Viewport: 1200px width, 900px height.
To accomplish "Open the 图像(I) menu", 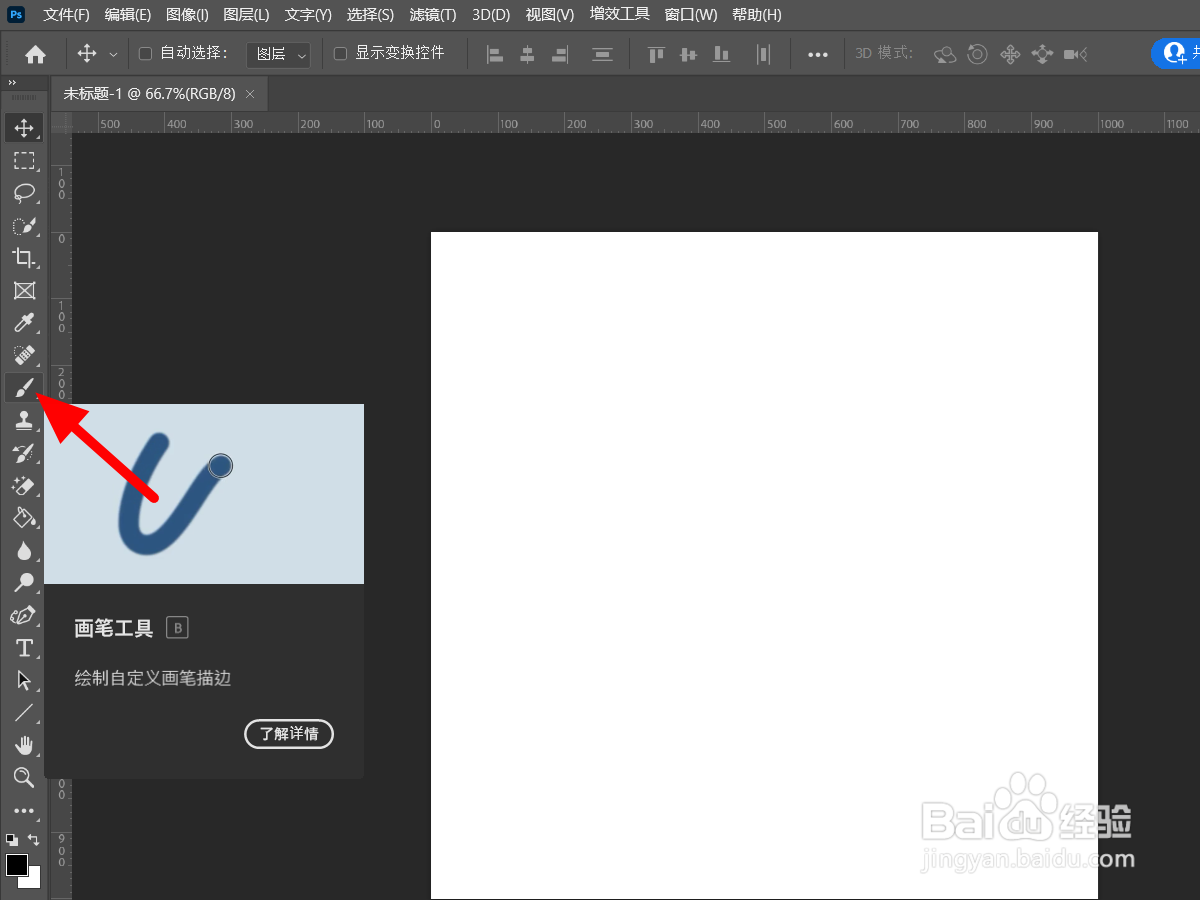I will [x=187, y=15].
